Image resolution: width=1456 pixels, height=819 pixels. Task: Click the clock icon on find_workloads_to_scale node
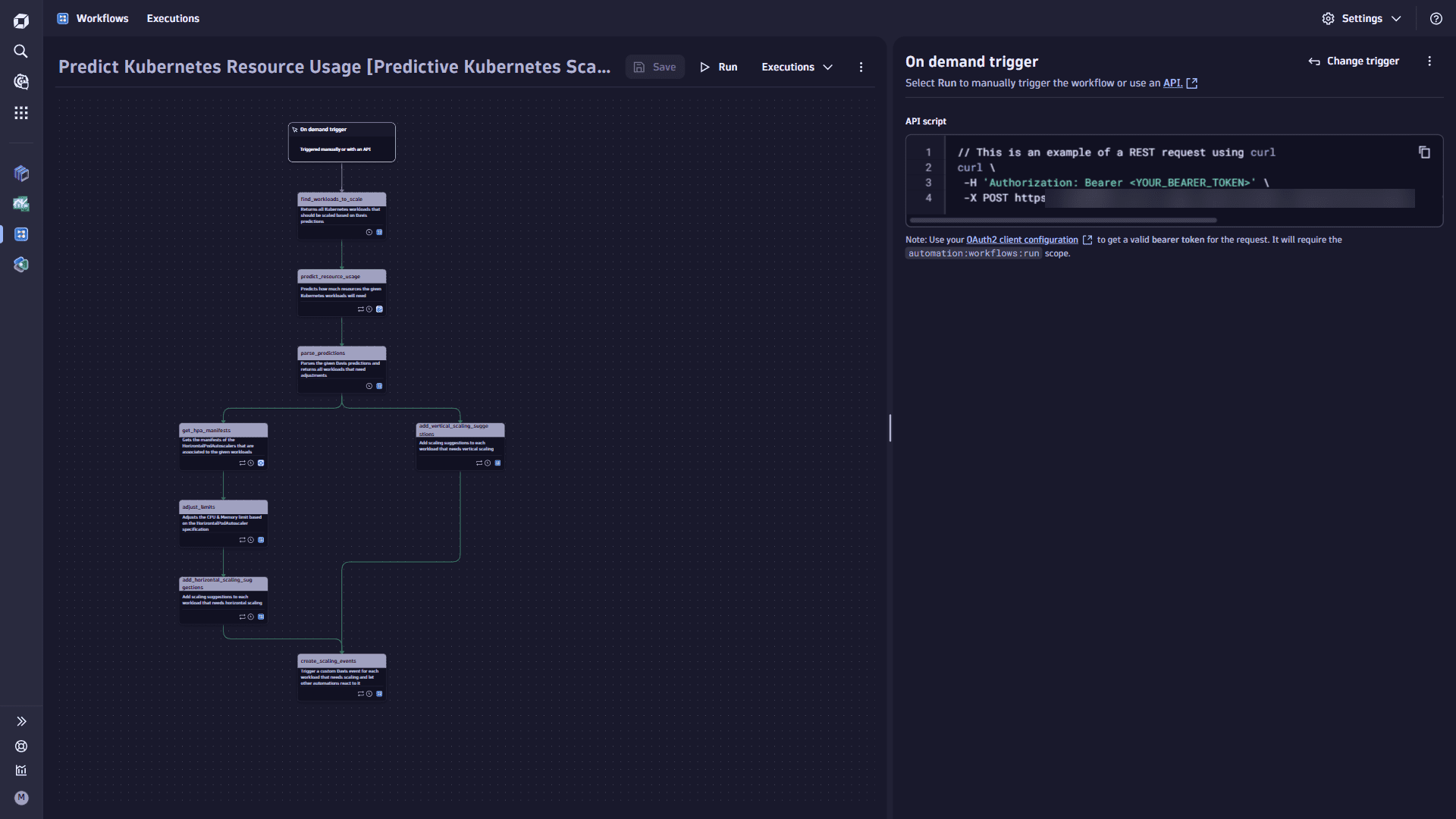point(369,232)
